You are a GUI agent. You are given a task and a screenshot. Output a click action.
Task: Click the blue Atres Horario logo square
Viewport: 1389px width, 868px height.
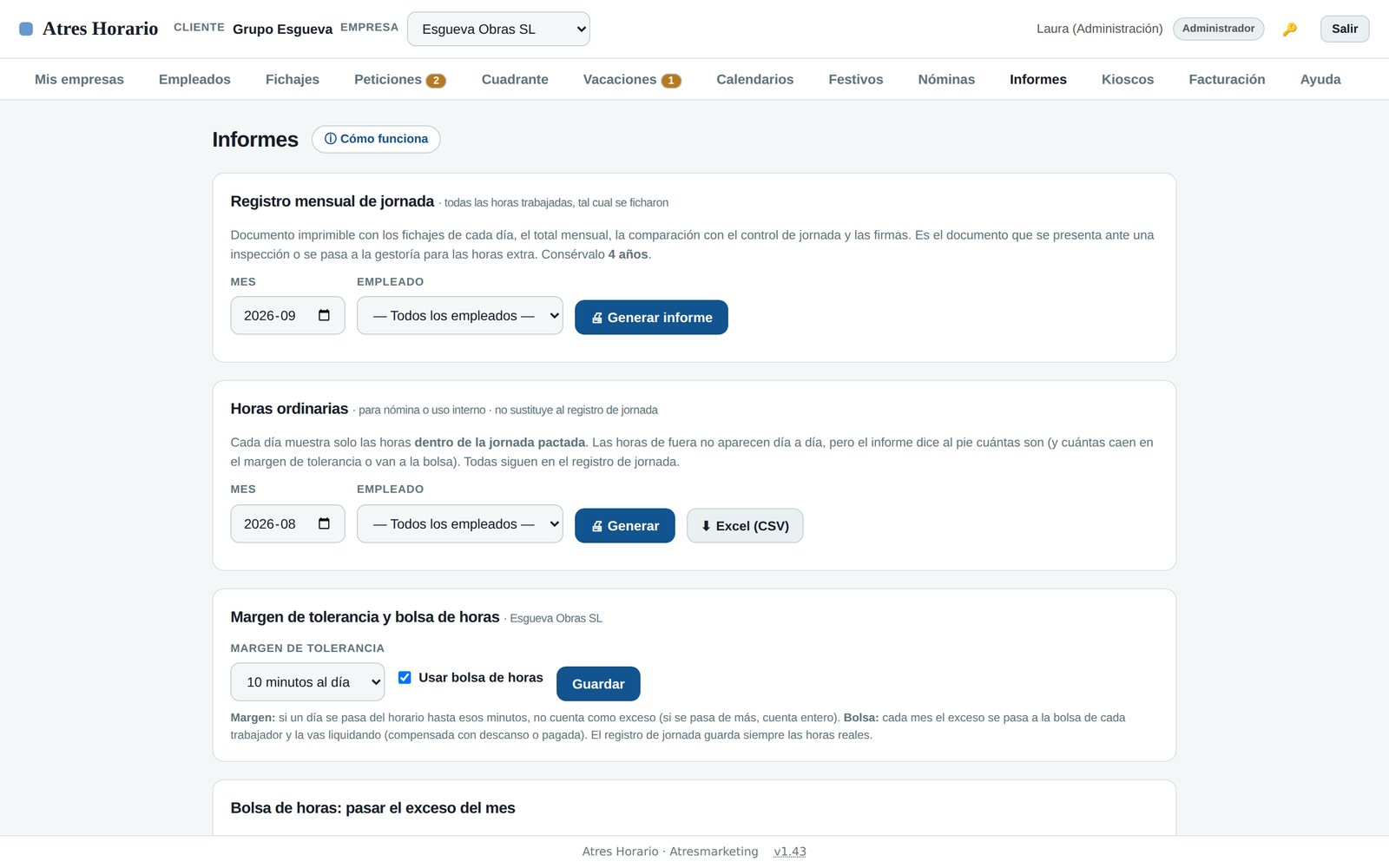pos(26,29)
